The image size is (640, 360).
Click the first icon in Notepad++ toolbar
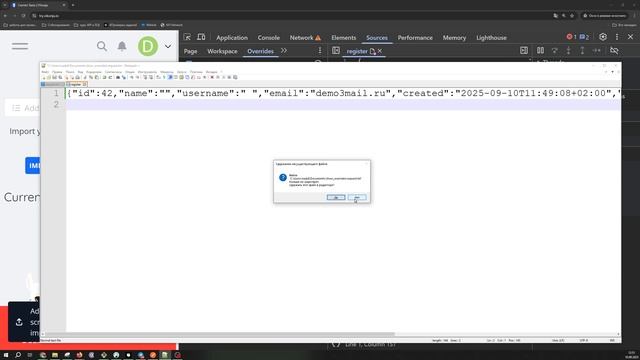[43, 77]
